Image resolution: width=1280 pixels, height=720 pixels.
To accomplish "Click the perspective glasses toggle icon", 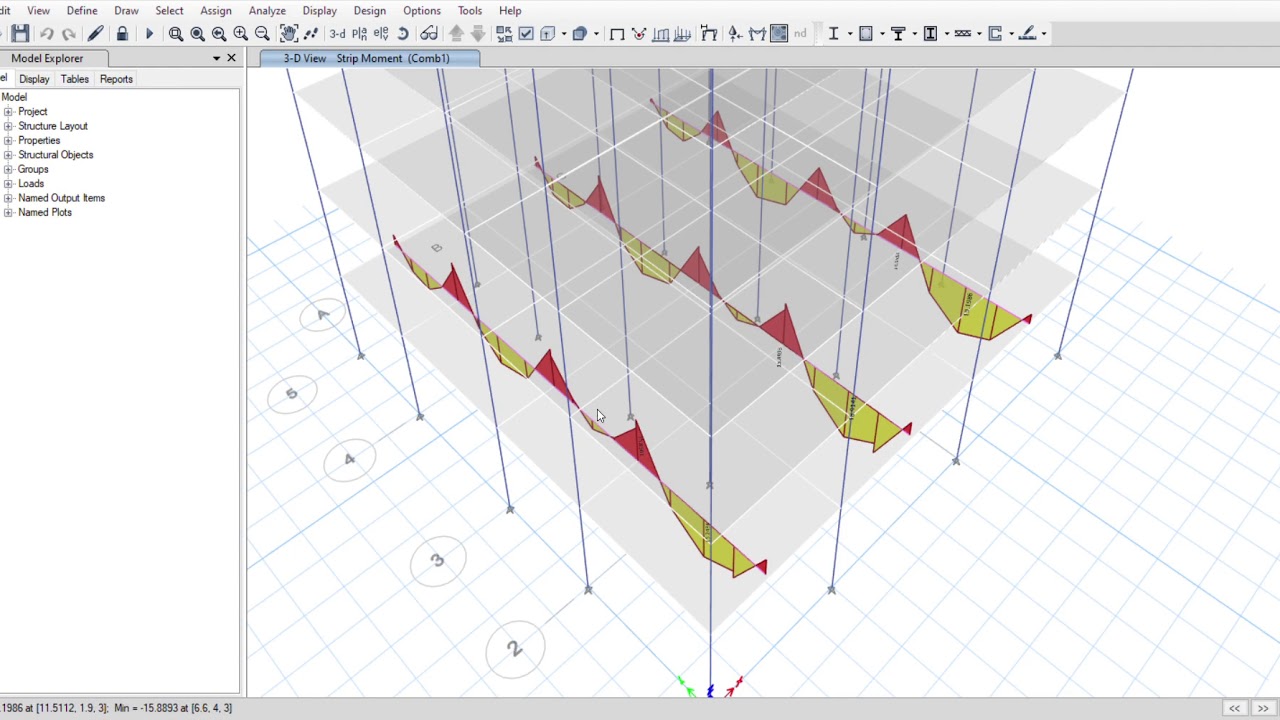I will (429, 33).
